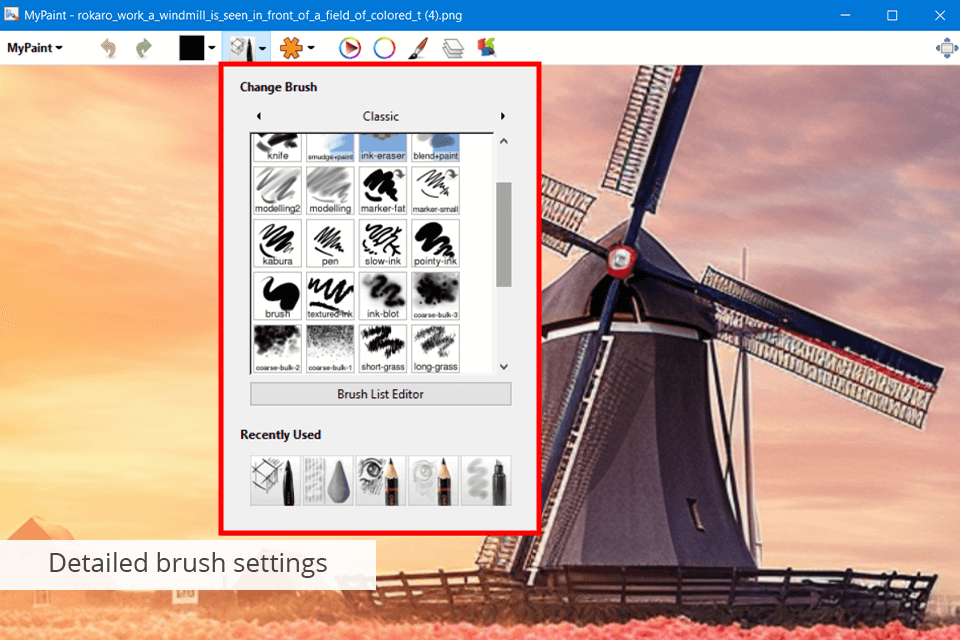
Task: Go to previous brush group arrow
Action: point(259,116)
